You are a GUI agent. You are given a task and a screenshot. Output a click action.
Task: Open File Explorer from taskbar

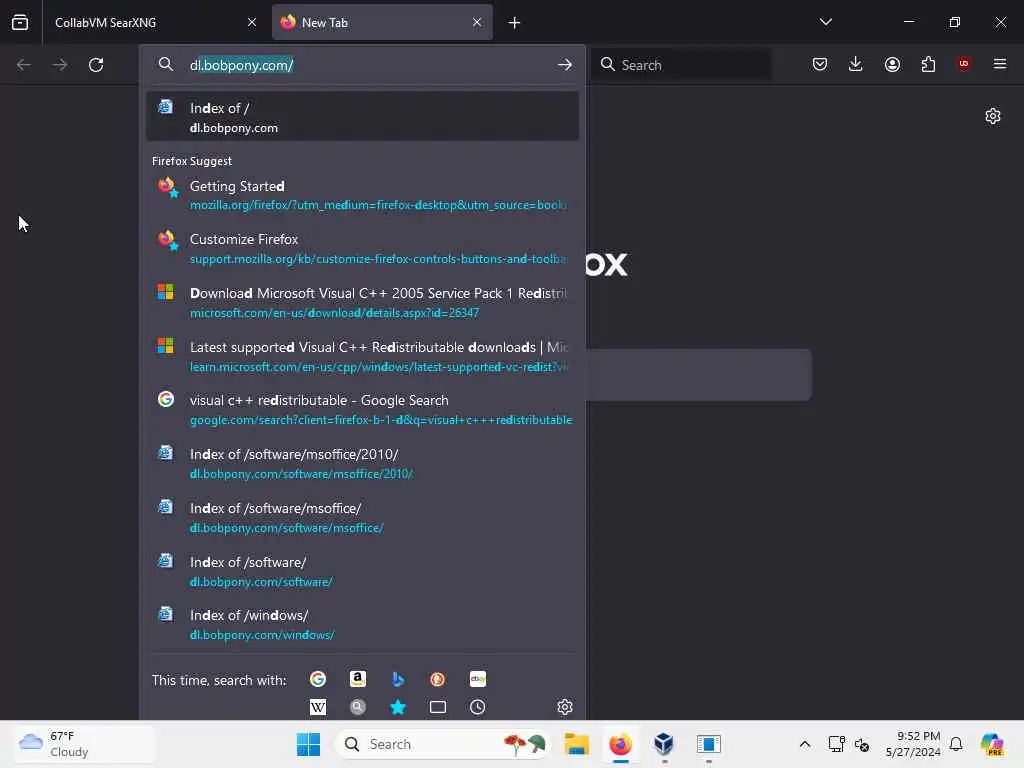577,744
